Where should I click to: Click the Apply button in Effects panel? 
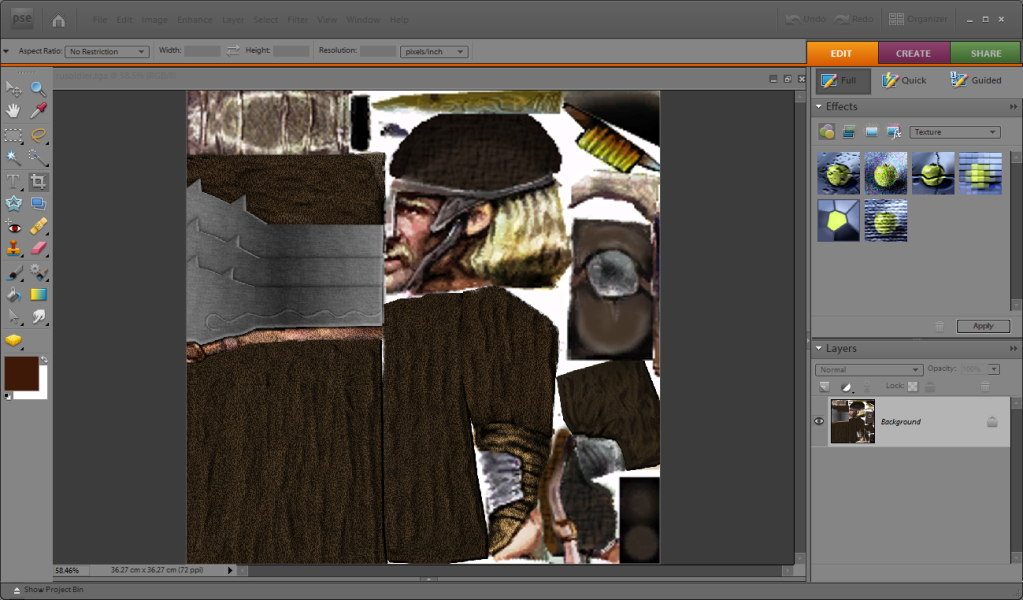coord(983,326)
